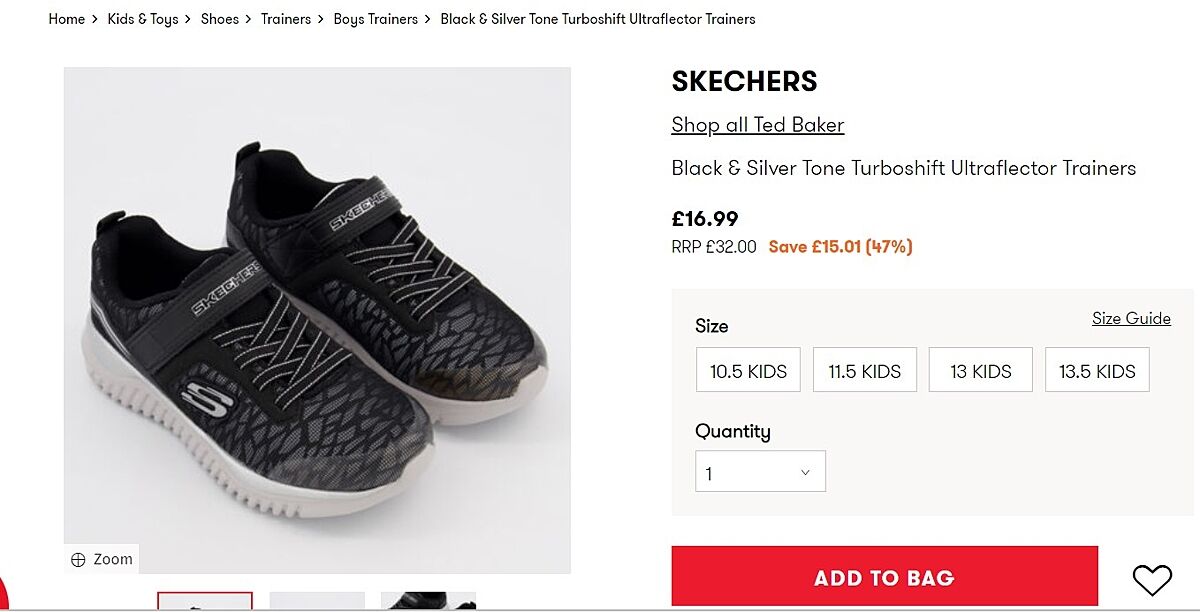The height and width of the screenshot is (612, 1200).
Task: View the third product thumbnail
Action: point(428,601)
